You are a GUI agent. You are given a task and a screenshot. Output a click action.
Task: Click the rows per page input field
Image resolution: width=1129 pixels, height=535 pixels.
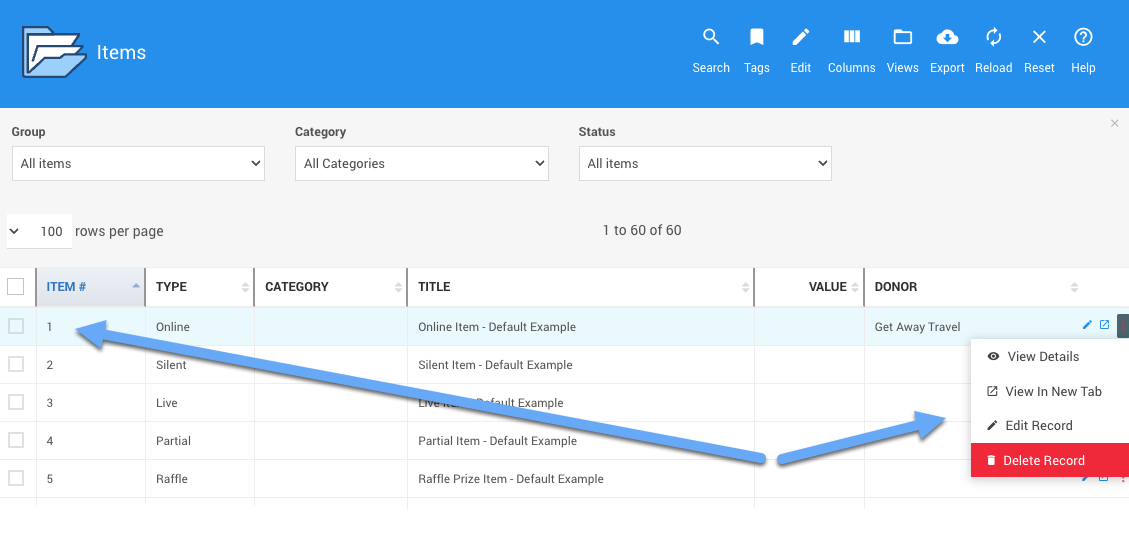(52, 231)
